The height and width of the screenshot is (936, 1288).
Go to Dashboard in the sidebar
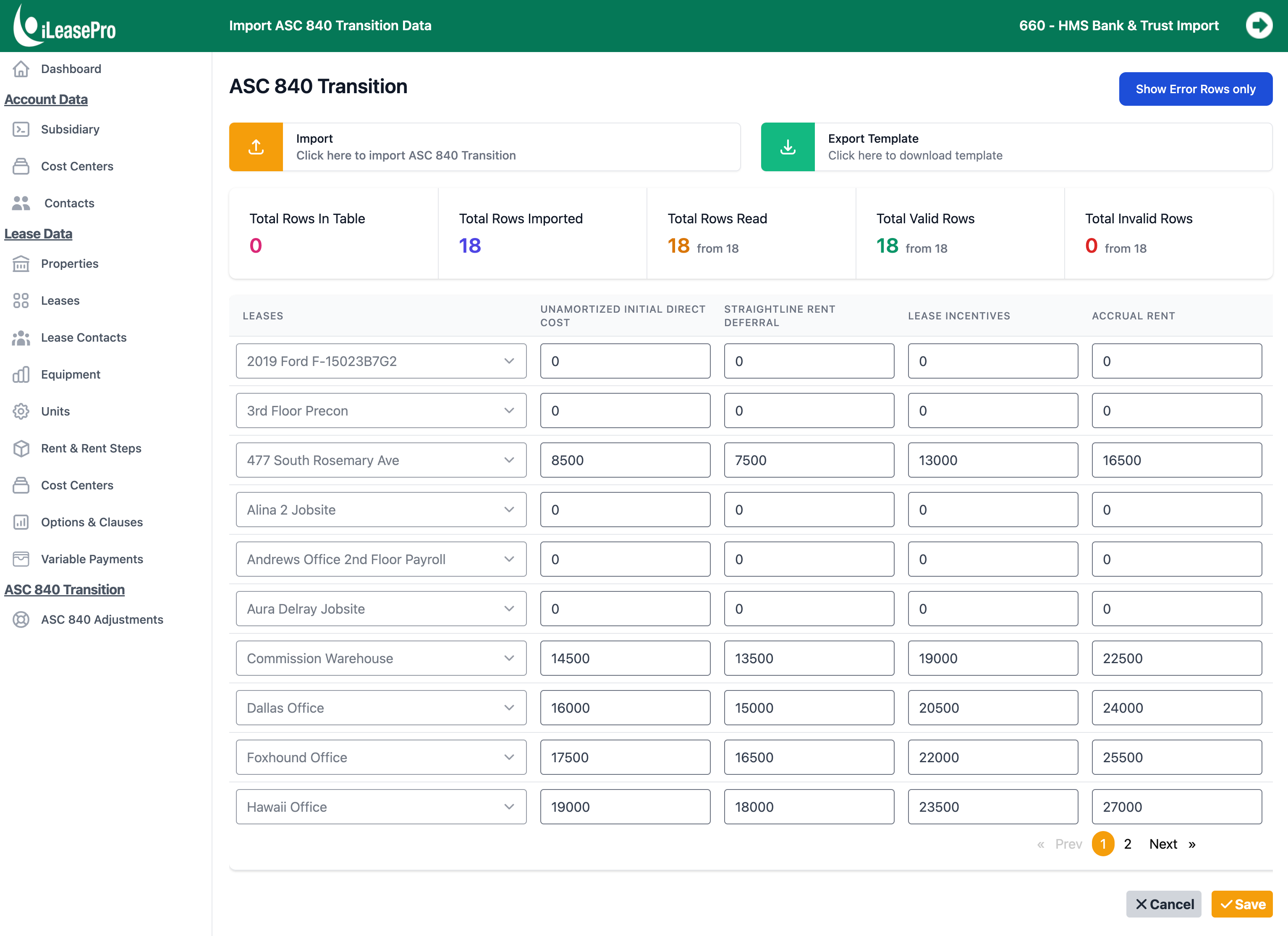click(71, 69)
